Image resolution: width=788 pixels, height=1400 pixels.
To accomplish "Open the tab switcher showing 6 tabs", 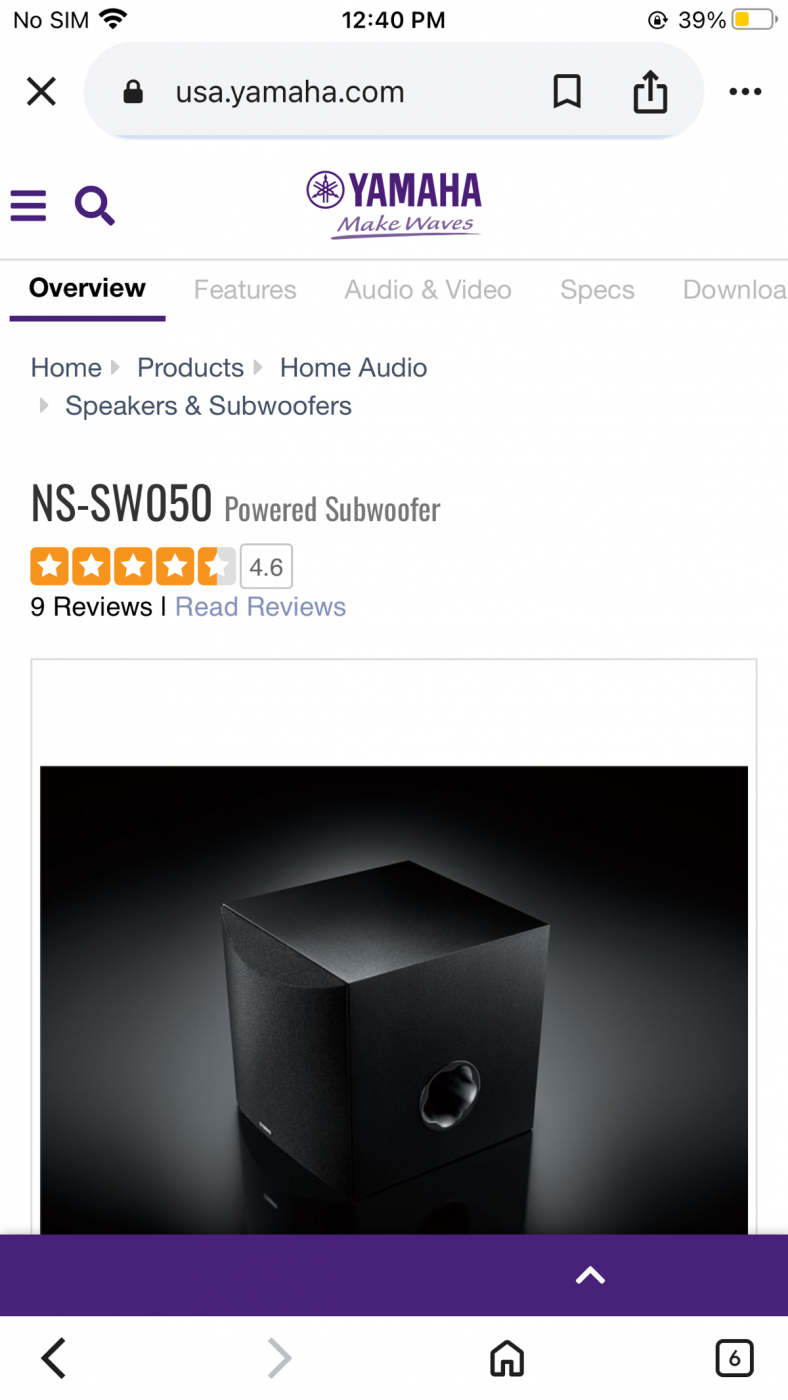I will 734,1358.
